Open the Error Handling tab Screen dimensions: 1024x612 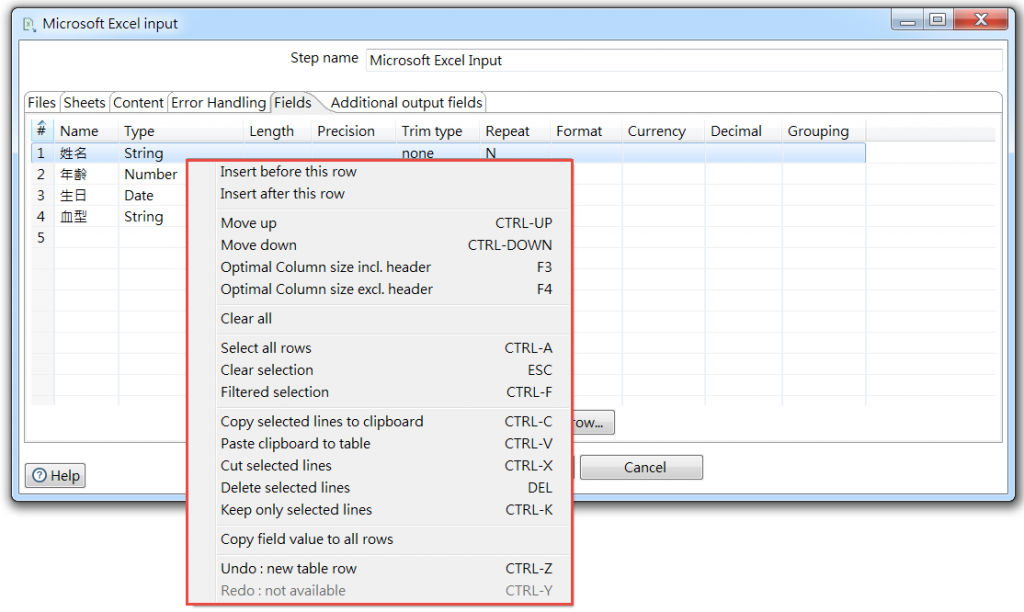point(218,103)
